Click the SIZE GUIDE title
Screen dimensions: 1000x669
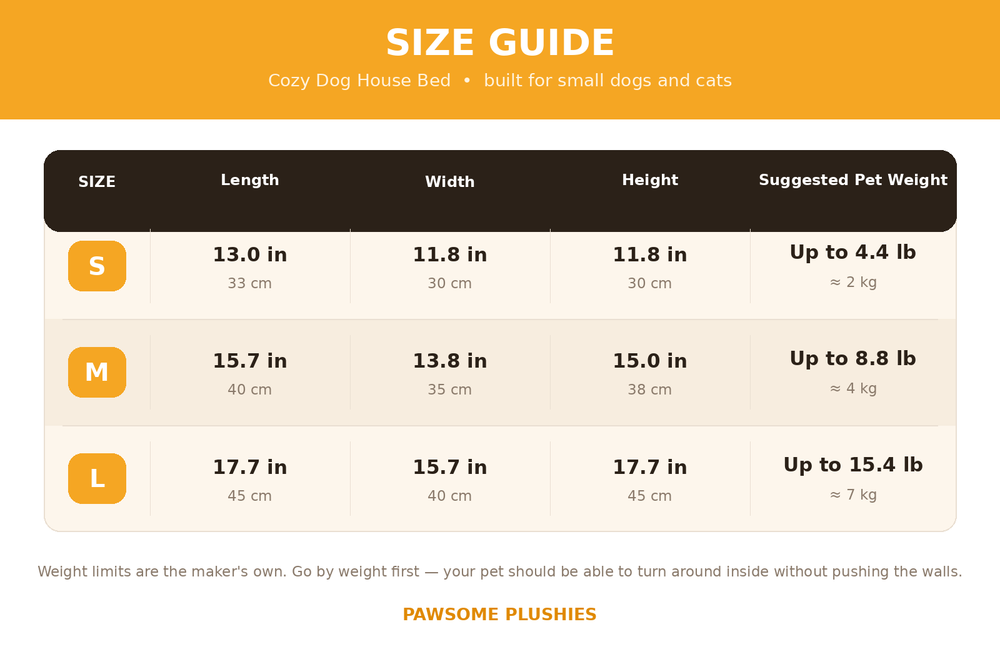(x=500, y=43)
